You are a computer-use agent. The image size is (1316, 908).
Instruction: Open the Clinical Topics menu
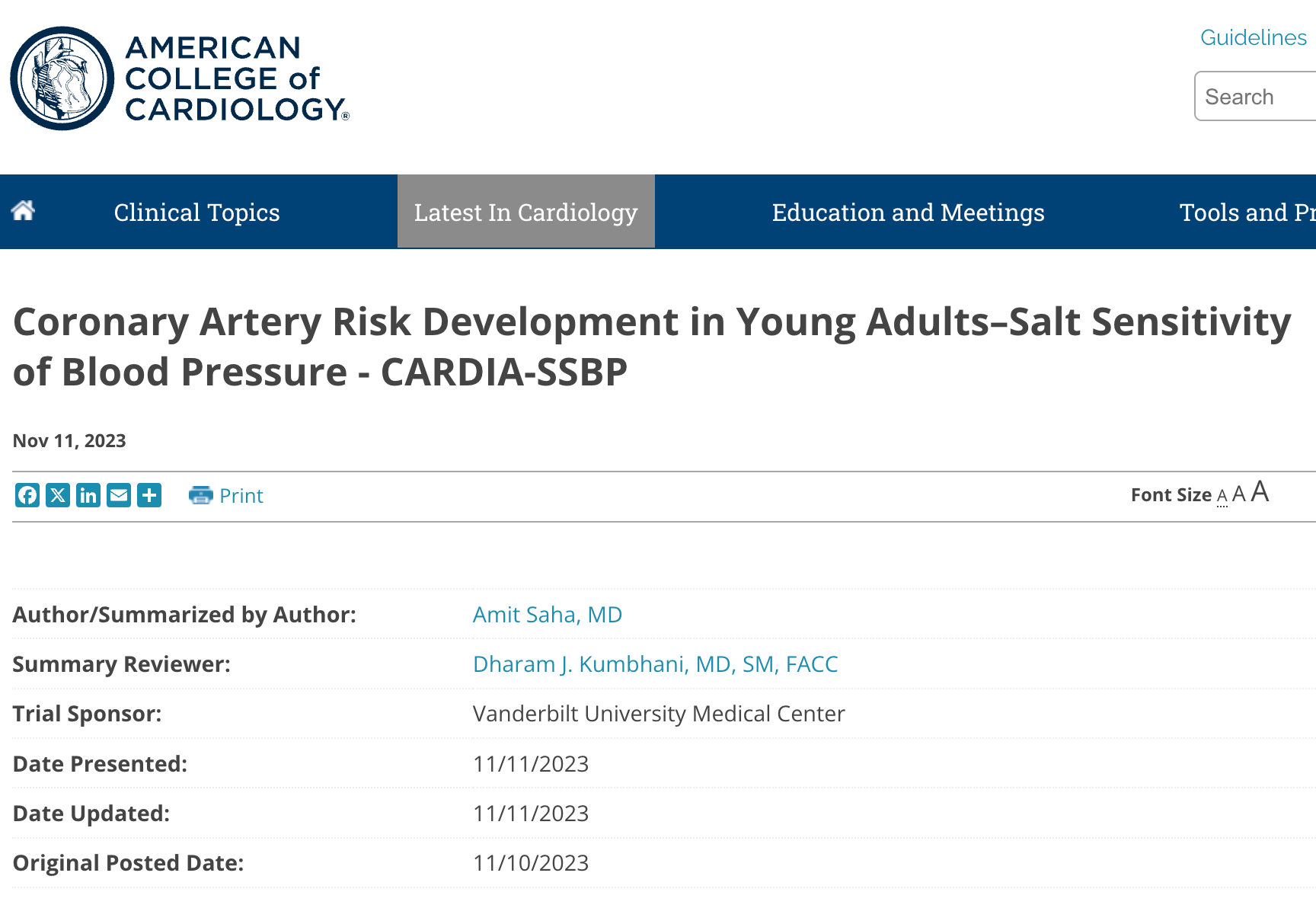196,212
